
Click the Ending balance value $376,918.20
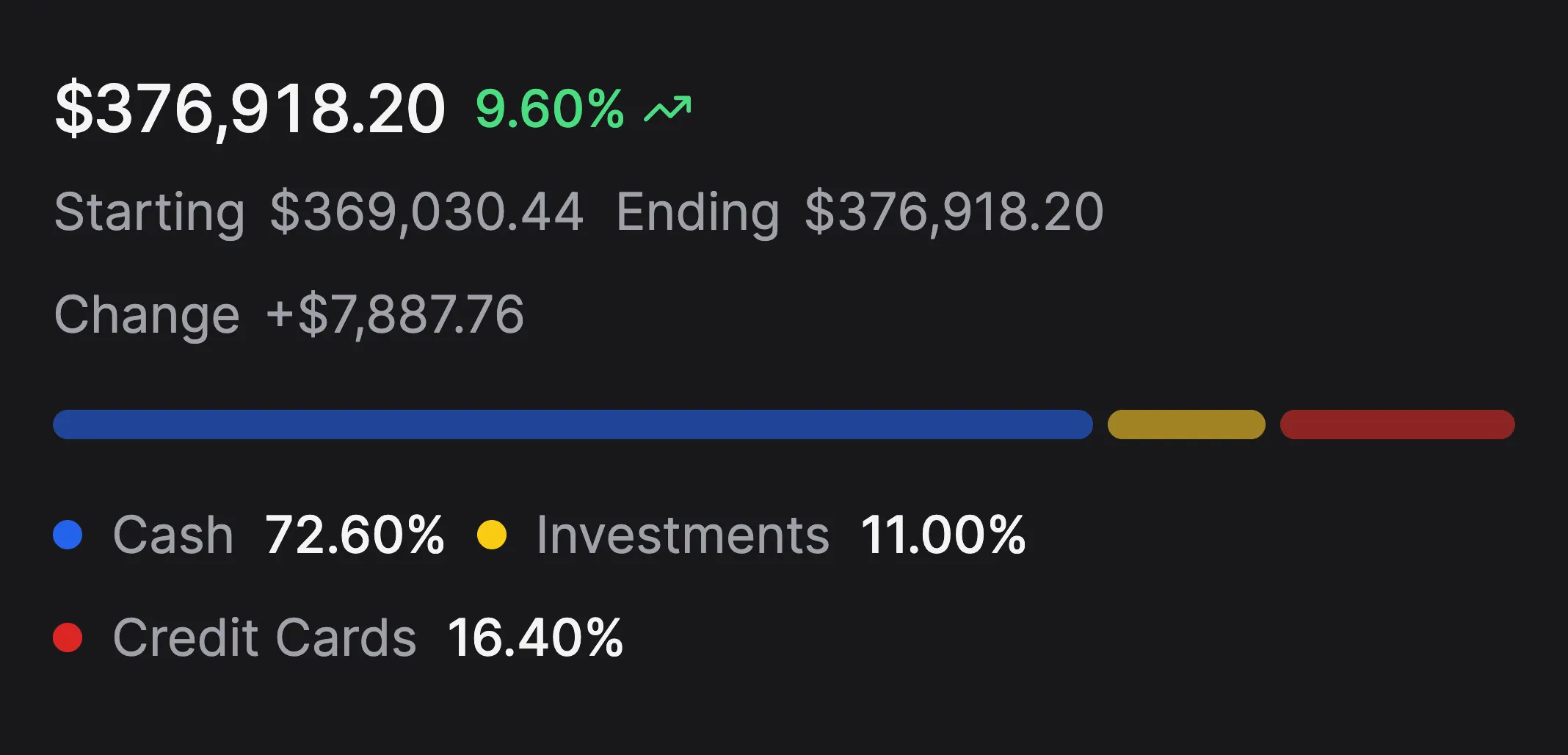point(953,212)
